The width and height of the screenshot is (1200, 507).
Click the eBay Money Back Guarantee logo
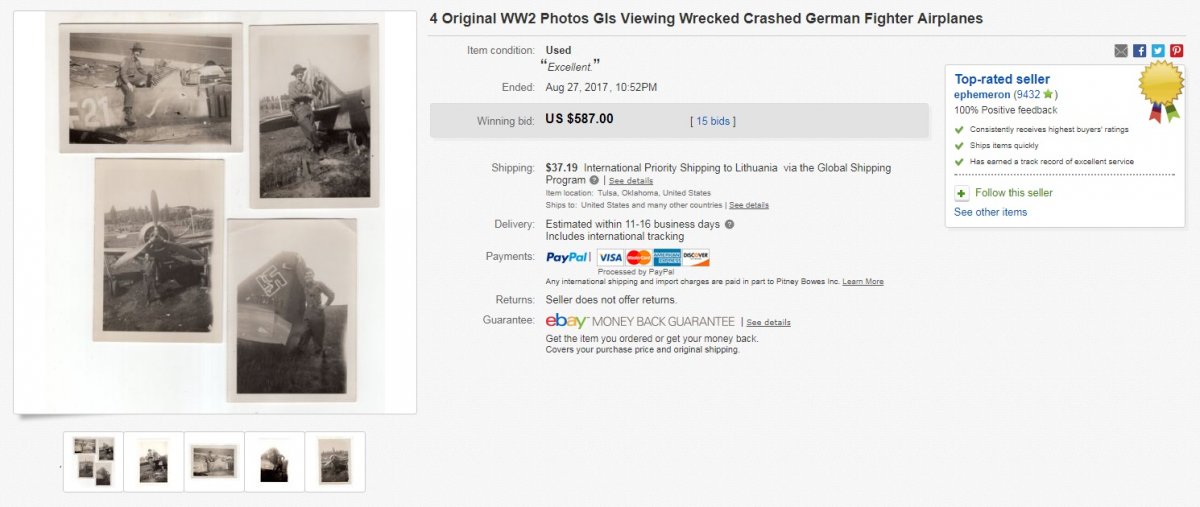click(x=640, y=321)
